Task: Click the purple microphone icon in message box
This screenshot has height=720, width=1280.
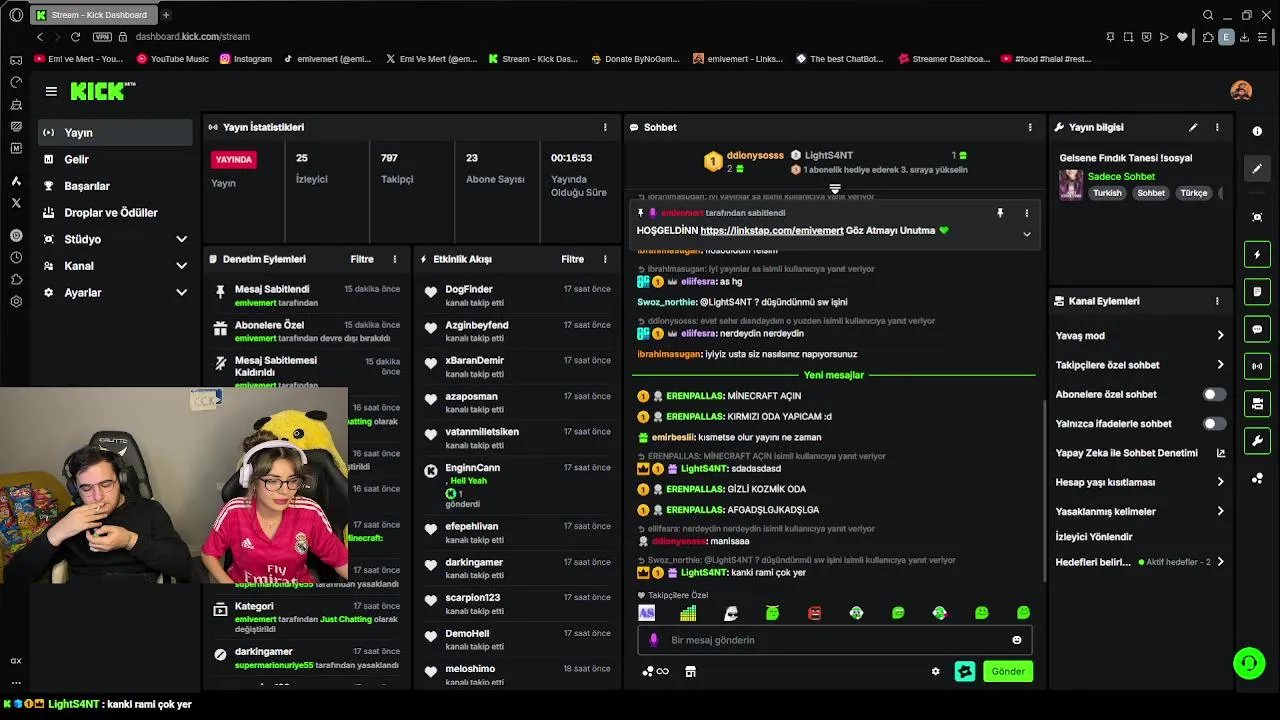Action: point(654,640)
